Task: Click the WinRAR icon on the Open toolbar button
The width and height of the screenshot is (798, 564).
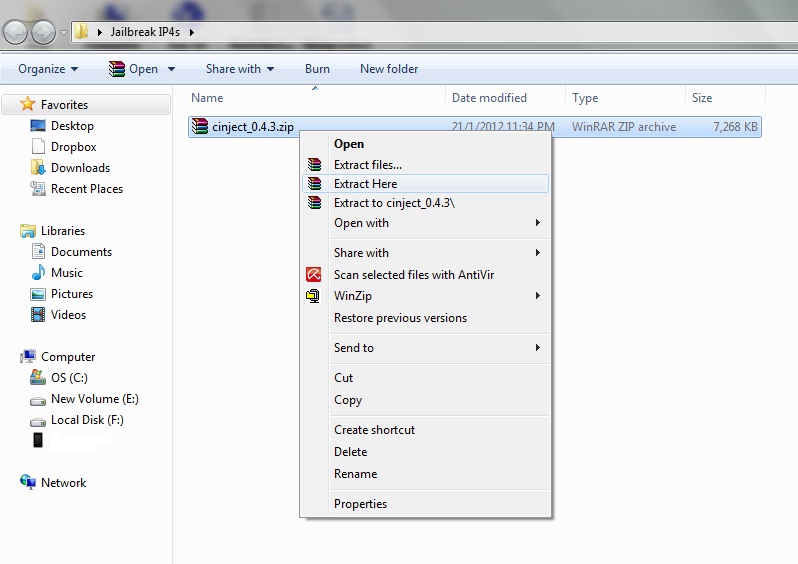Action: (x=117, y=69)
